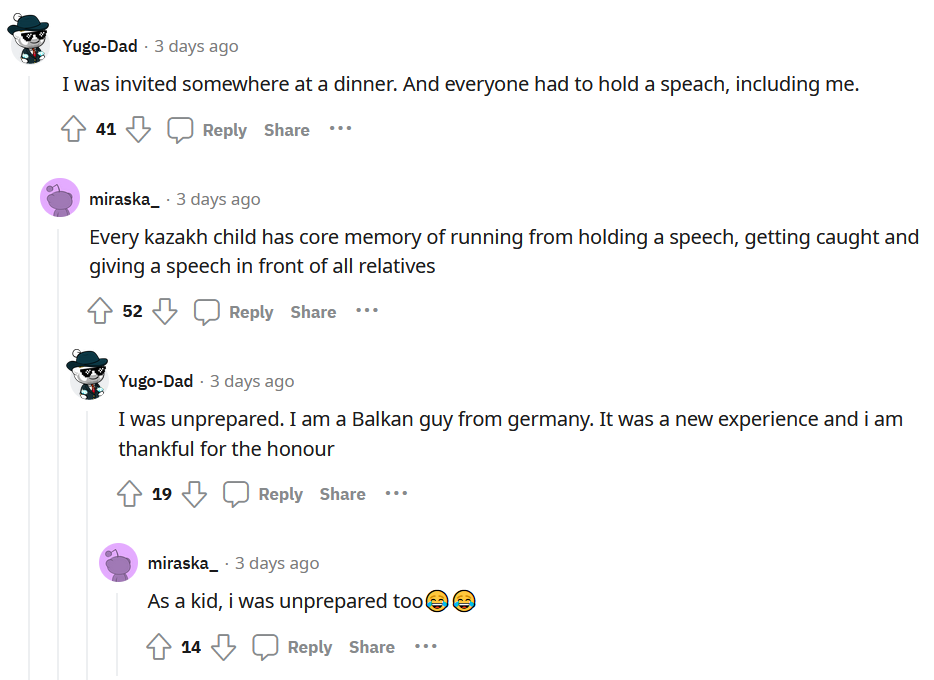Viewport: 934px width, 680px height.
Task: Open more options on the 41-point comment
Action: click(x=340, y=129)
